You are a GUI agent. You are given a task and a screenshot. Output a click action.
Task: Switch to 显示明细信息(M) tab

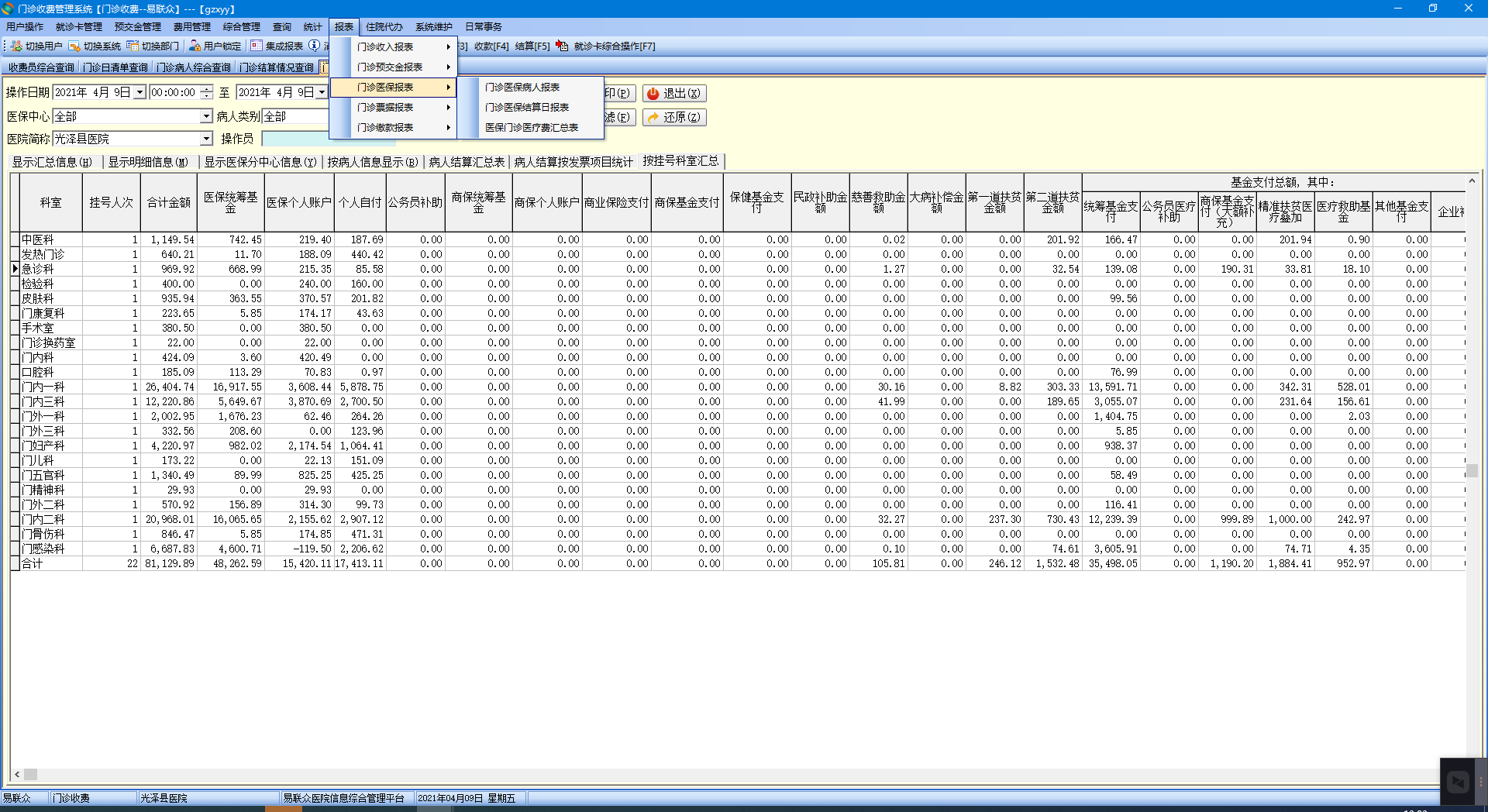click(147, 162)
